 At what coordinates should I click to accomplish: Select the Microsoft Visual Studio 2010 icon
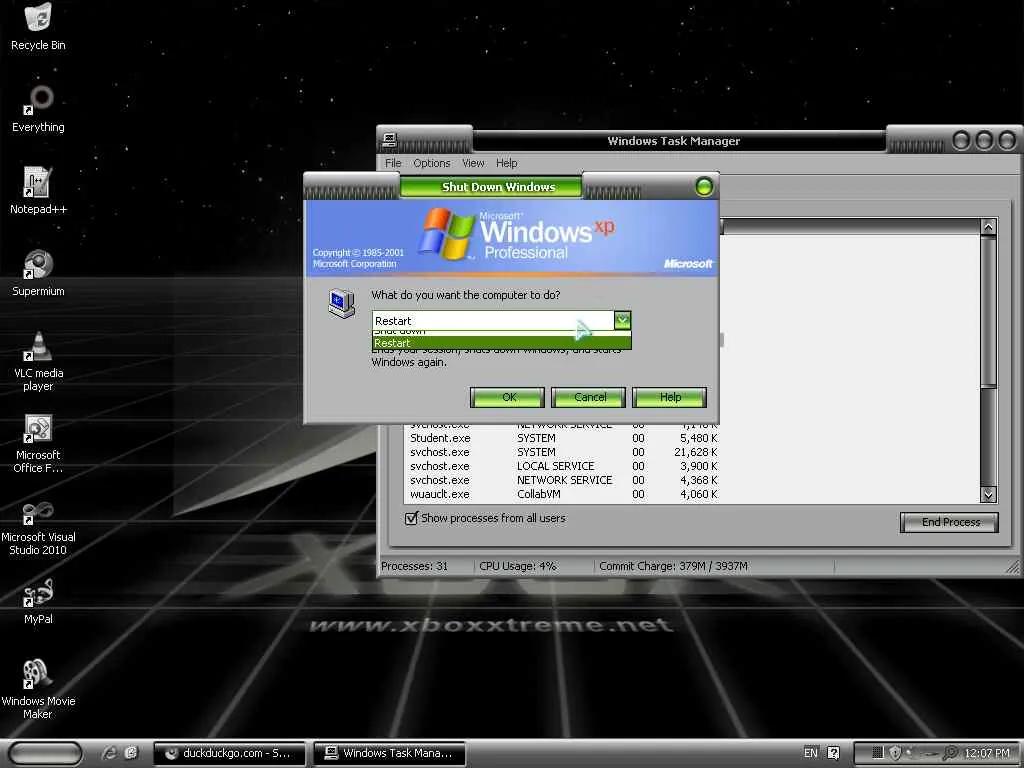(x=38, y=526)
